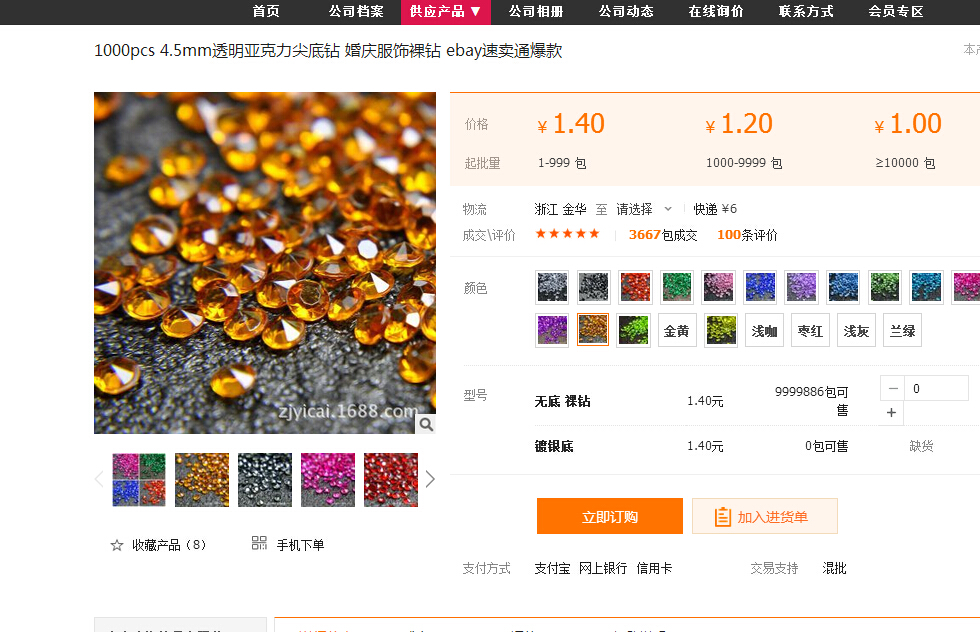The width and height of the screenshot is (980, 632).
Task: Click the star icon to favorite product
Action: (x=117, y=545)
